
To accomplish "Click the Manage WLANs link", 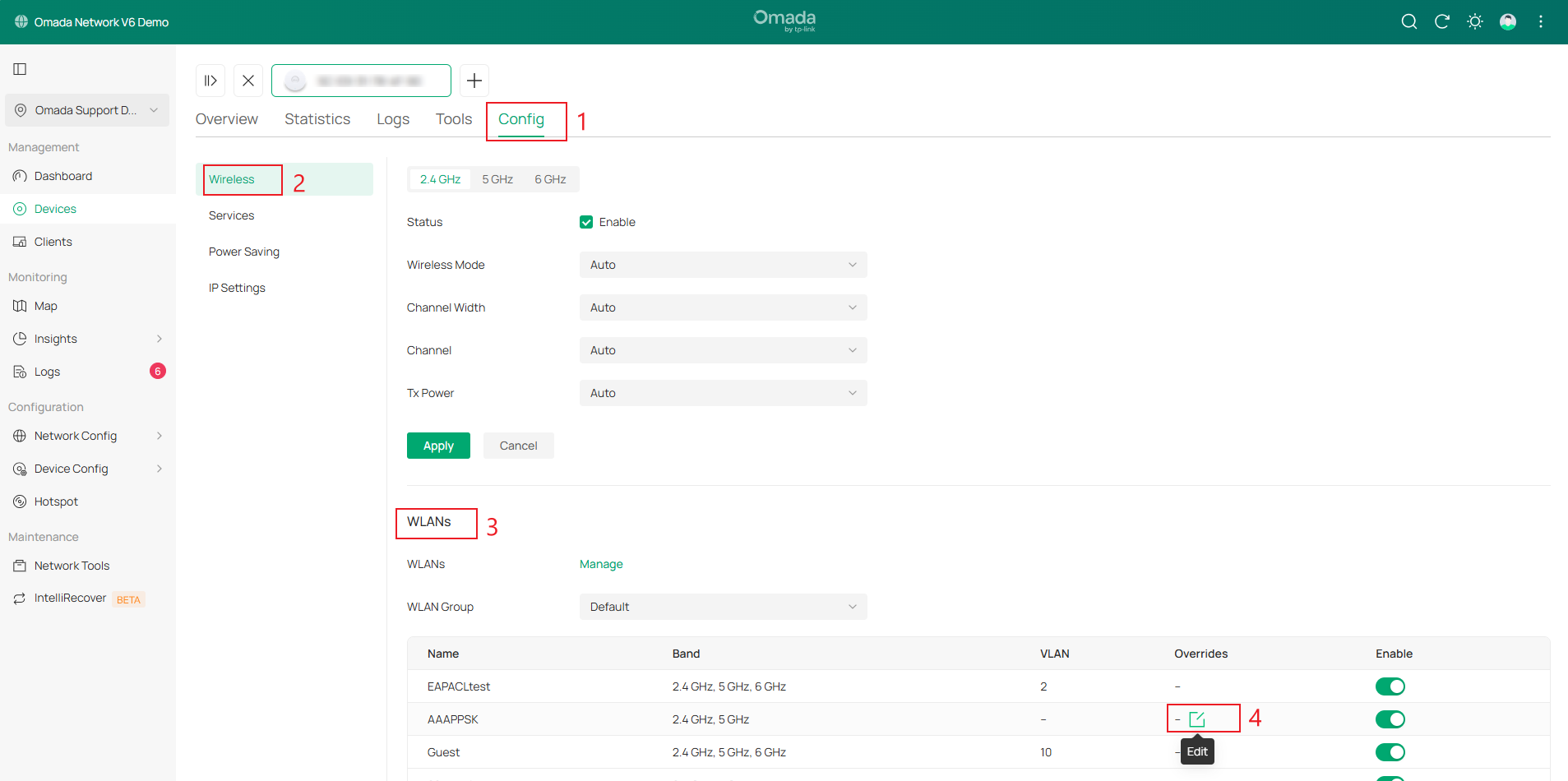I will 601,564.
